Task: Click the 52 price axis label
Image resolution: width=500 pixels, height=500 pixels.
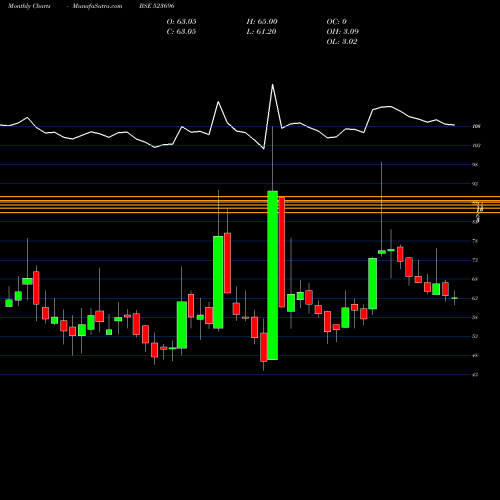Action: 475,336
